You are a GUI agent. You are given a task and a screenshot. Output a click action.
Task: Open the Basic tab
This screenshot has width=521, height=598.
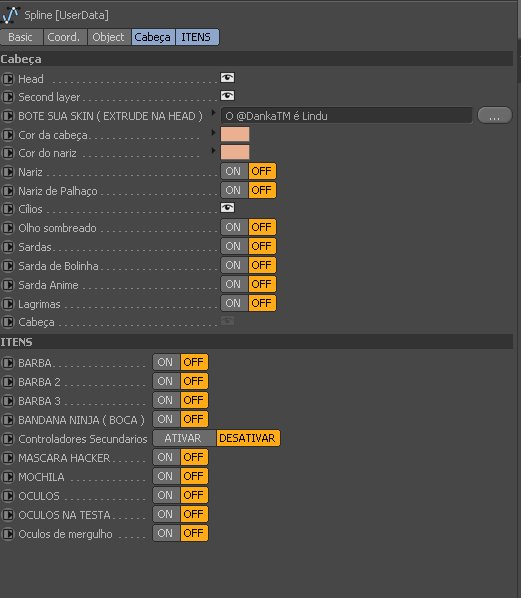click(21, 37)
